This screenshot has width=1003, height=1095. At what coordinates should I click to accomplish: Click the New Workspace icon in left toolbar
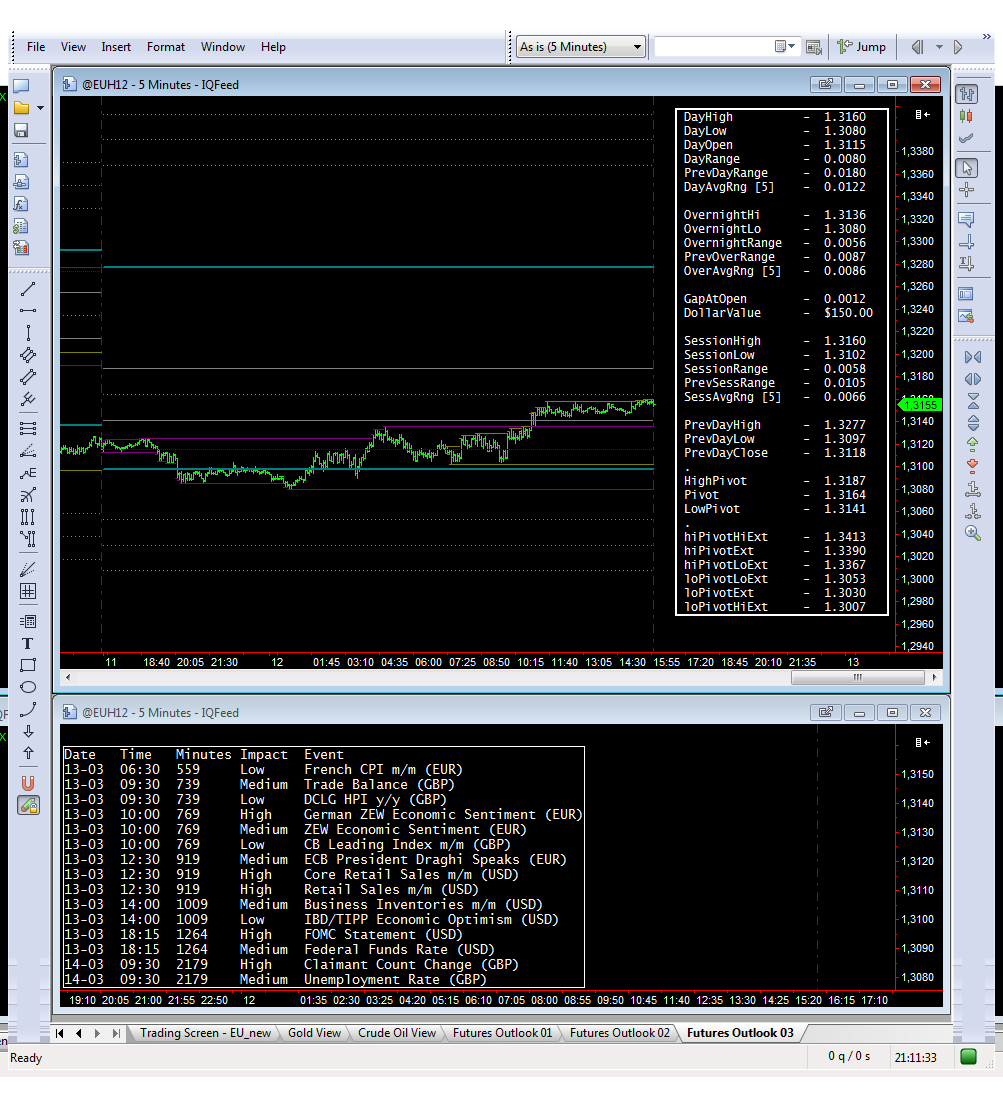21,86
